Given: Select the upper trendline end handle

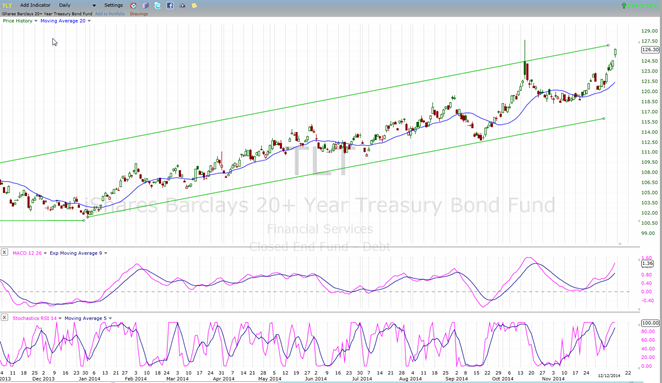Looking at the screenshot, I should [x=608, y=45].
